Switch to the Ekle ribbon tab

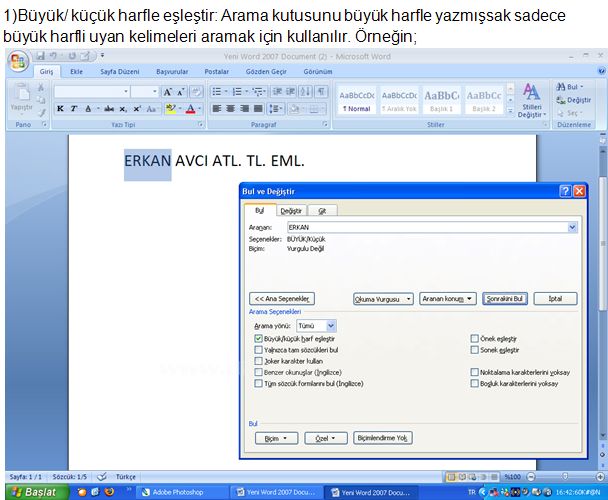tap(76, 71)
